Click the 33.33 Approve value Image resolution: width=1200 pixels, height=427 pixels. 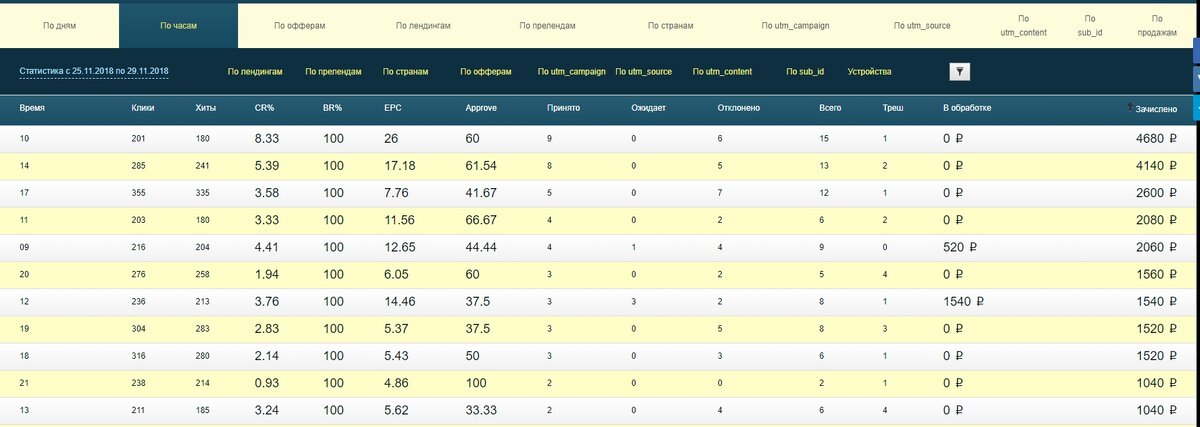(482, 409)
